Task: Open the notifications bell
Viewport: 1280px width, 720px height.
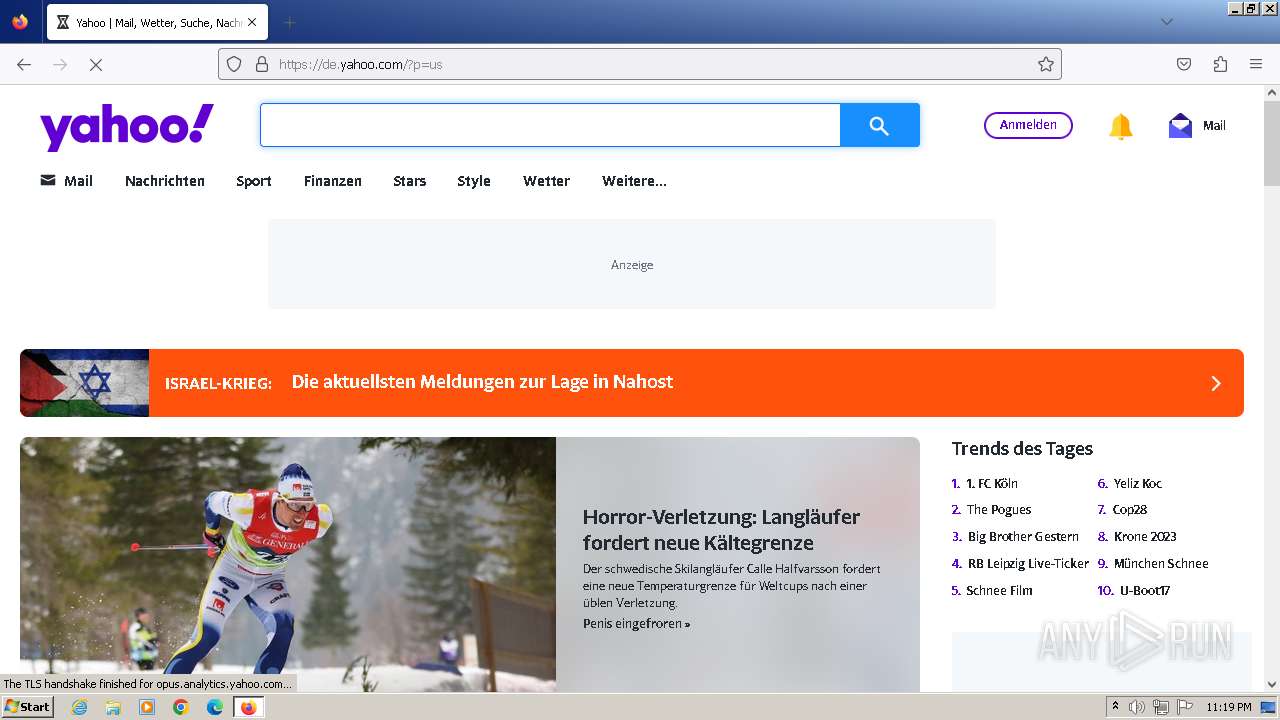Action: [x=1120, y=126]
